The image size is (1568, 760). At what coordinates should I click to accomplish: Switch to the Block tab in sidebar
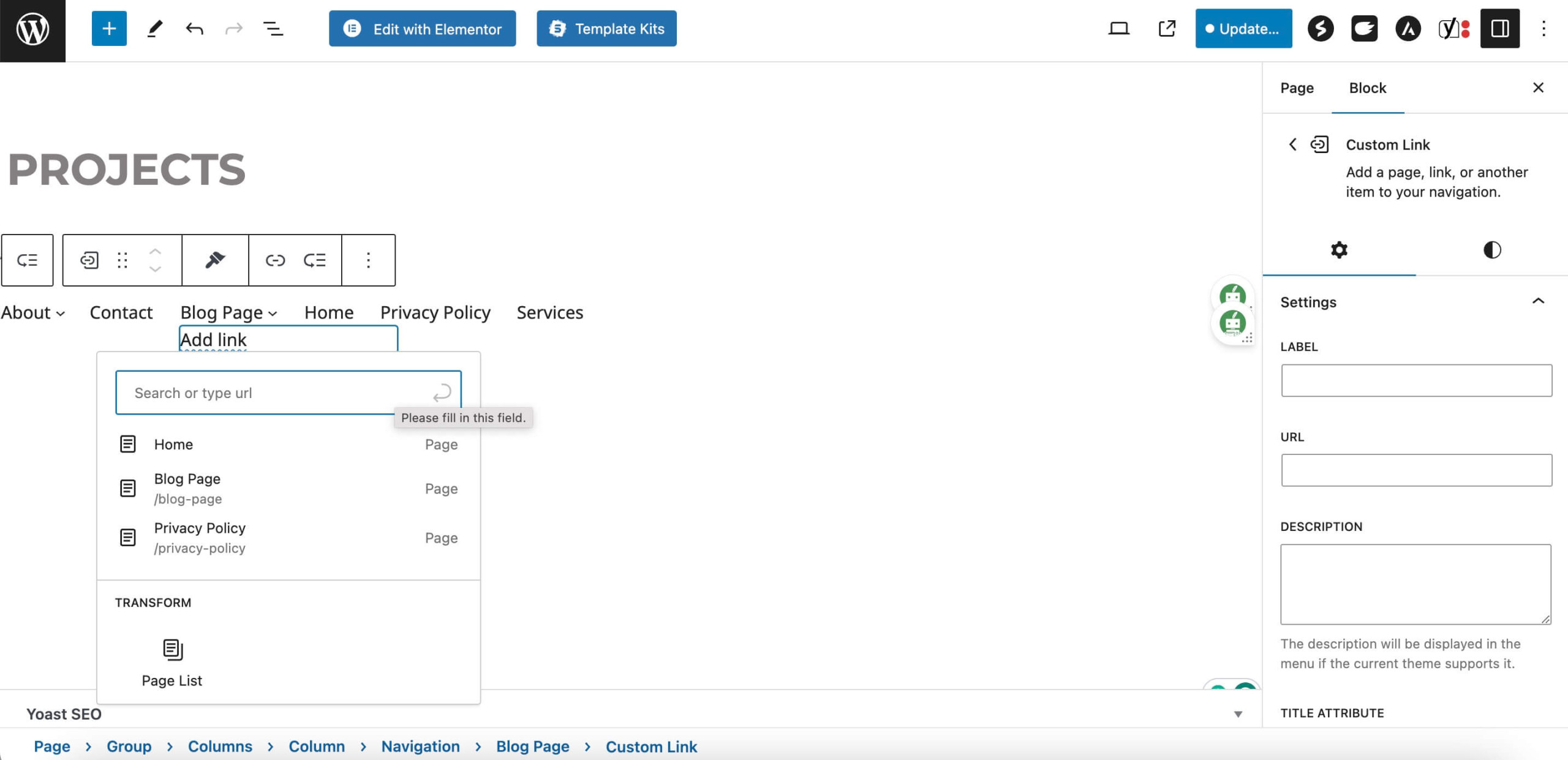point(1368,88)
